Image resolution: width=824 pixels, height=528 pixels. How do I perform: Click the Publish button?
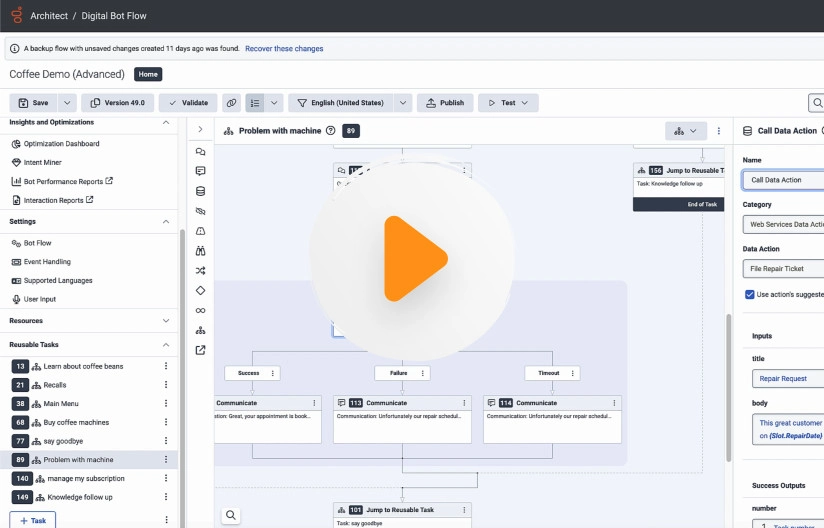[x=445, y=103]
